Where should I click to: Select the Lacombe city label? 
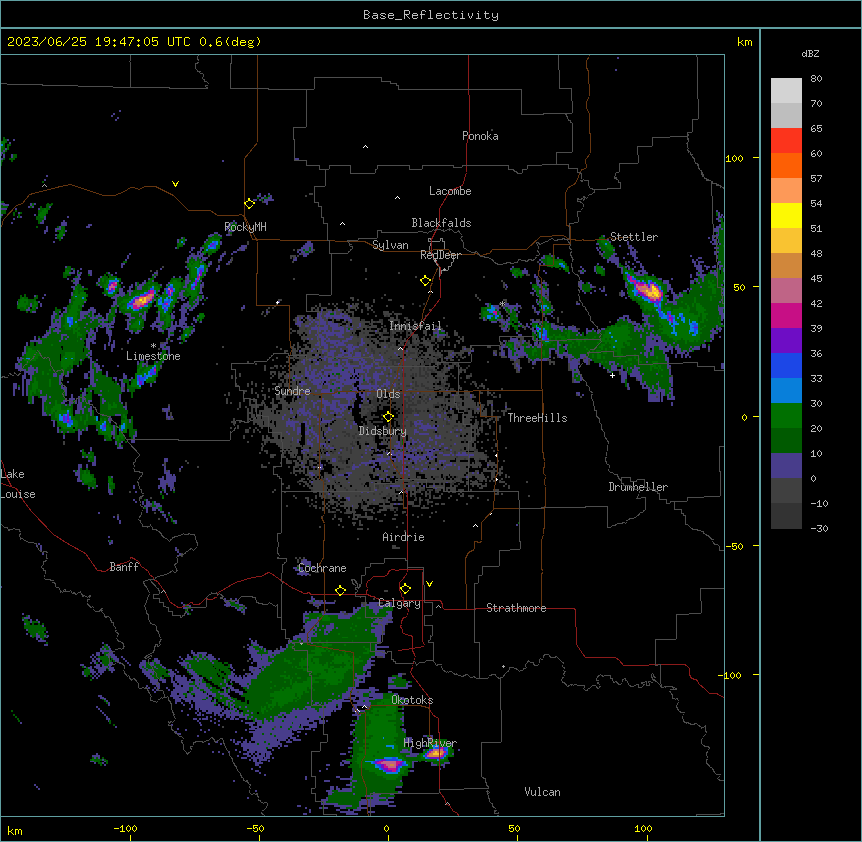click(x=450, y=191)
